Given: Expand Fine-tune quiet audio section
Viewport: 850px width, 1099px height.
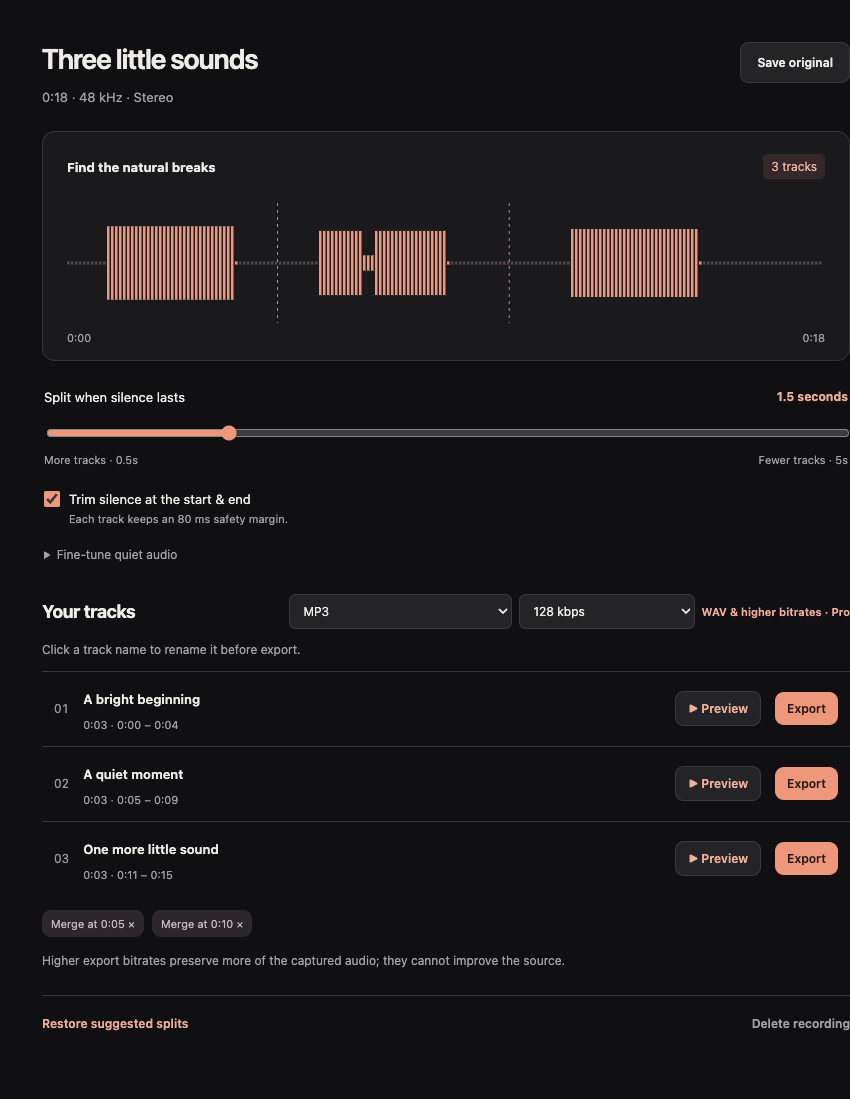Looking at the screenshot, I should [111, 554].
